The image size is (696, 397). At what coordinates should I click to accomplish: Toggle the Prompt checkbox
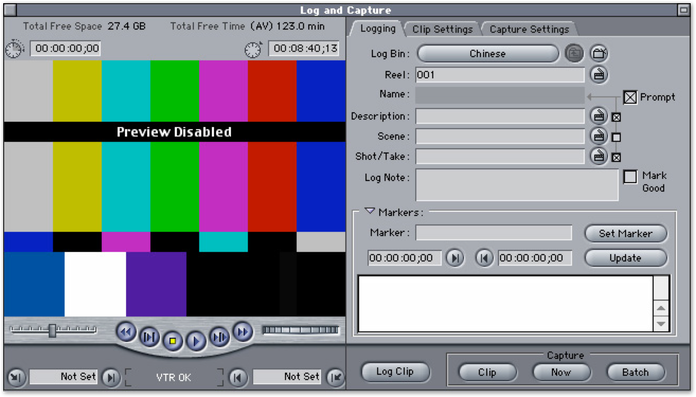coord(630,97)
